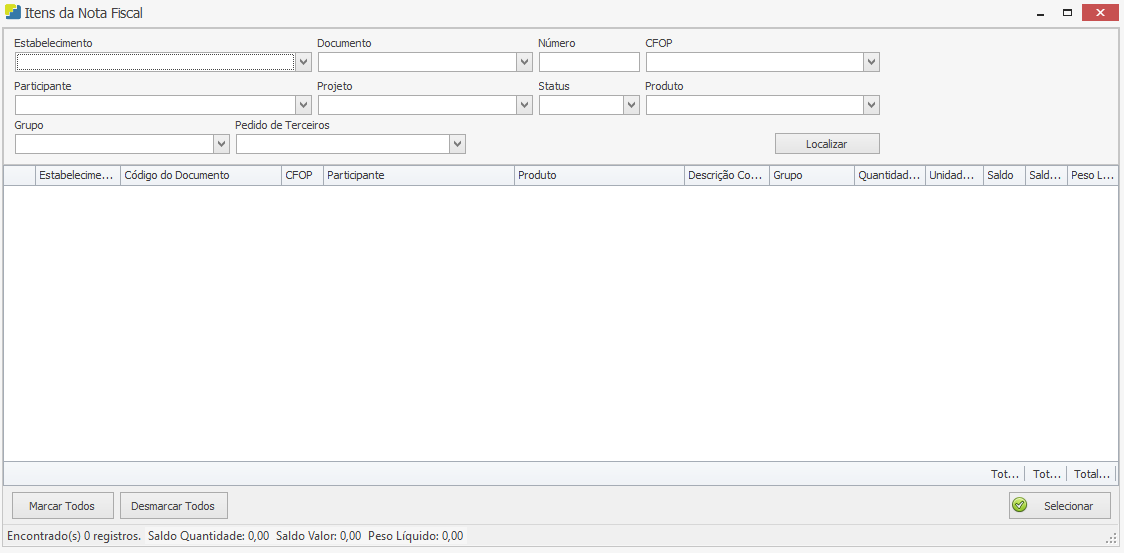Focus the Número input field
Image resolution: width=1124 pixels, height=553 pixels.
pyautogui.click(x=588, y=62)
